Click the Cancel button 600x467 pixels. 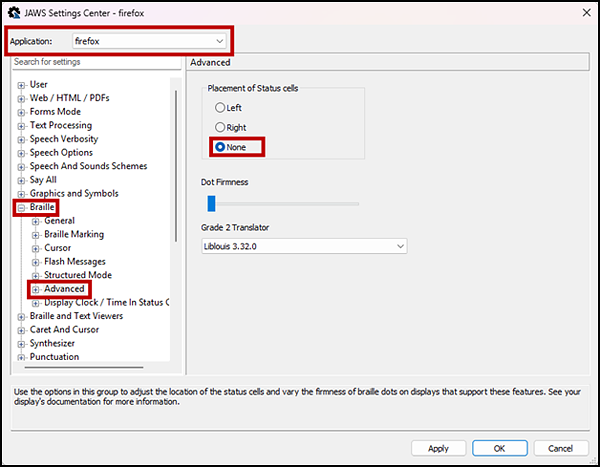coord(561,448)
